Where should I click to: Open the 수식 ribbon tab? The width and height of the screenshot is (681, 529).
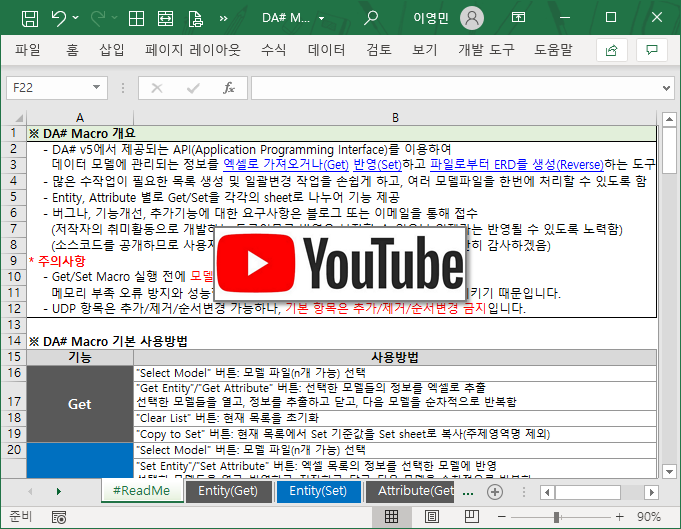(274, 50)
